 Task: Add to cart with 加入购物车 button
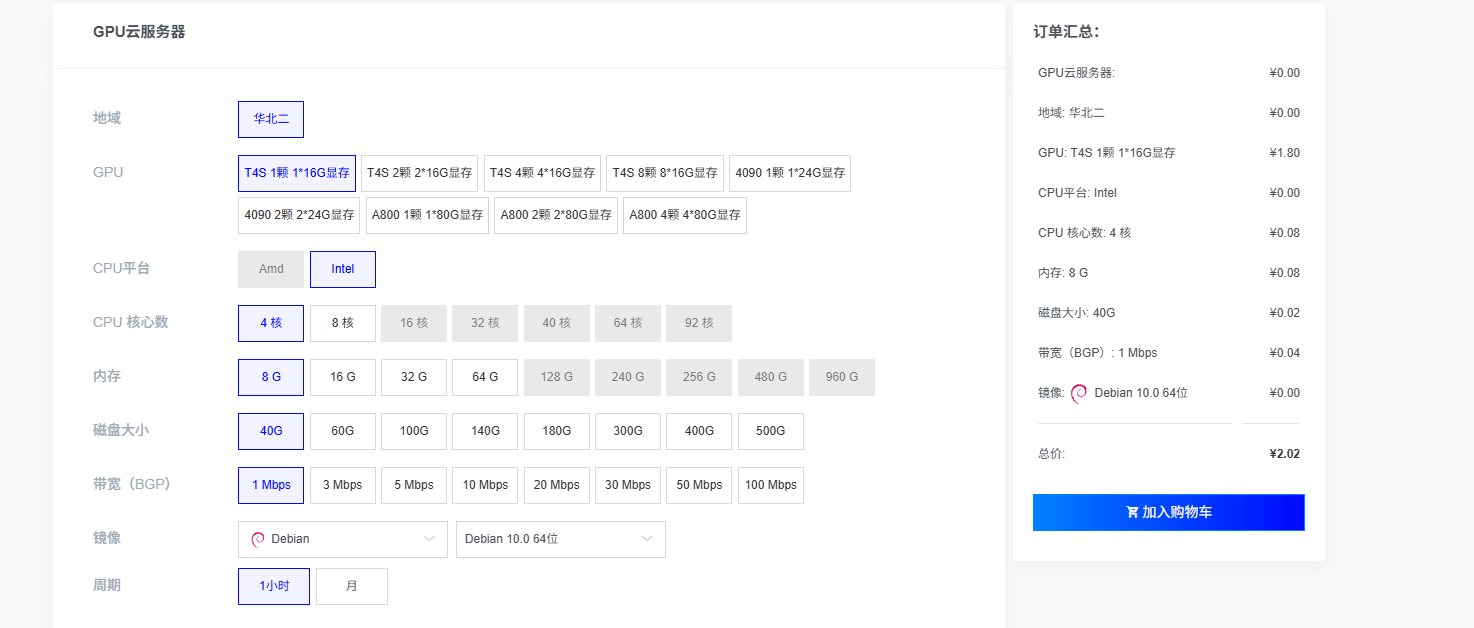coord(1169,512)
